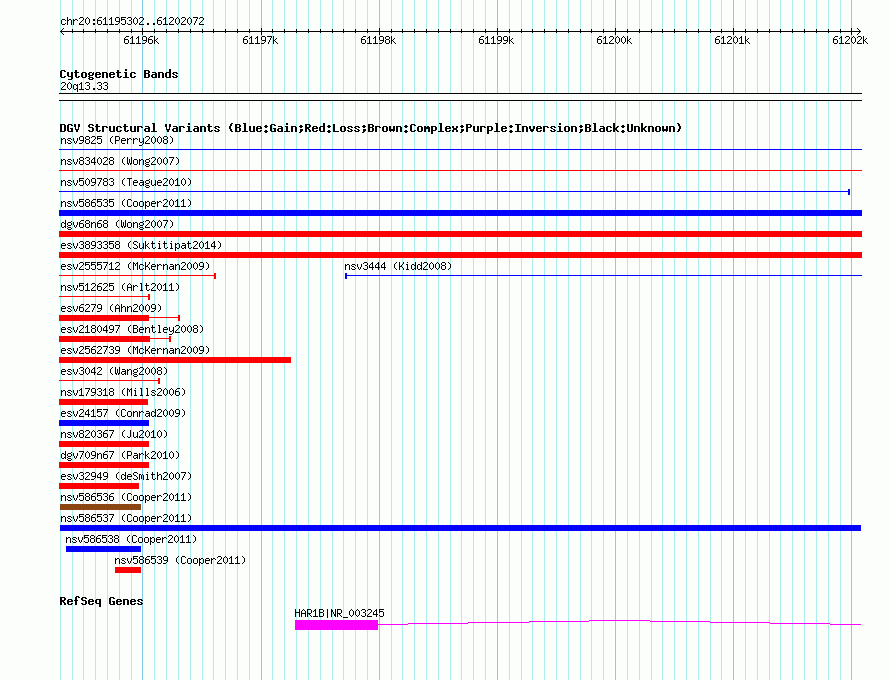Click the dgv68n68 red loss bar
The image size is (890, 680).
coord(460,234)
